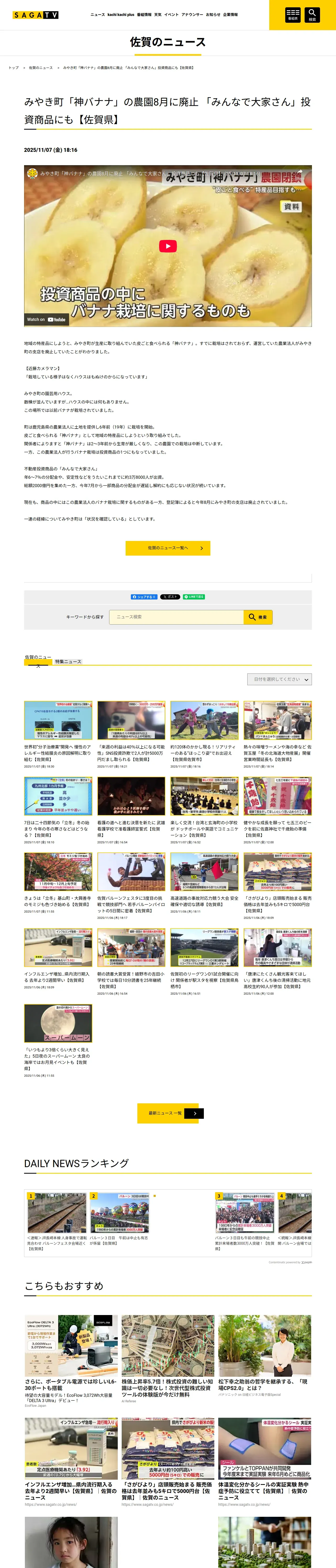Open the アナウンサー menu item
The image size is (336, 1568).
pyautogui.click(x=192, y=15)
